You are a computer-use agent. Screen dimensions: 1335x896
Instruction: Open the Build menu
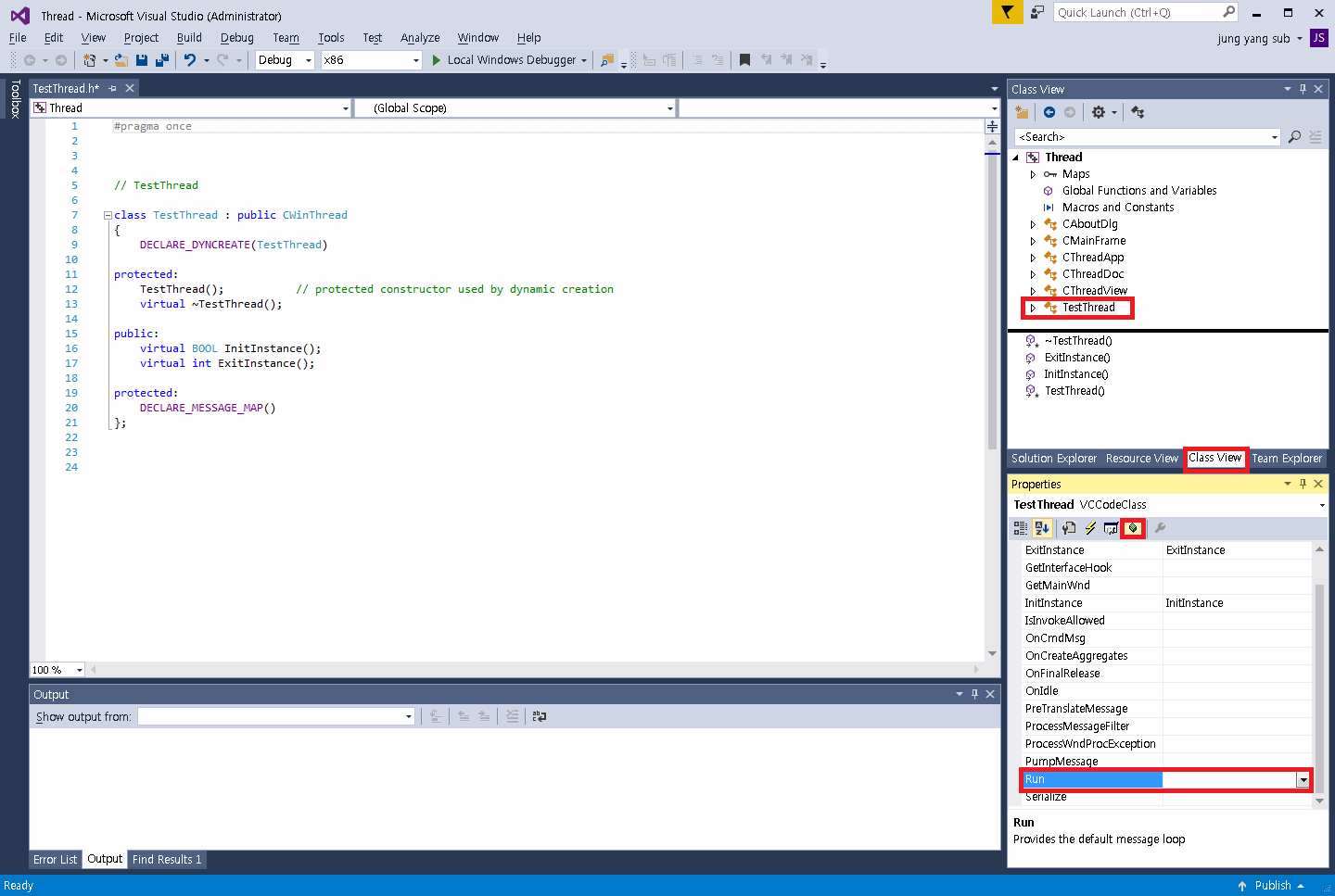coord(189,38)
